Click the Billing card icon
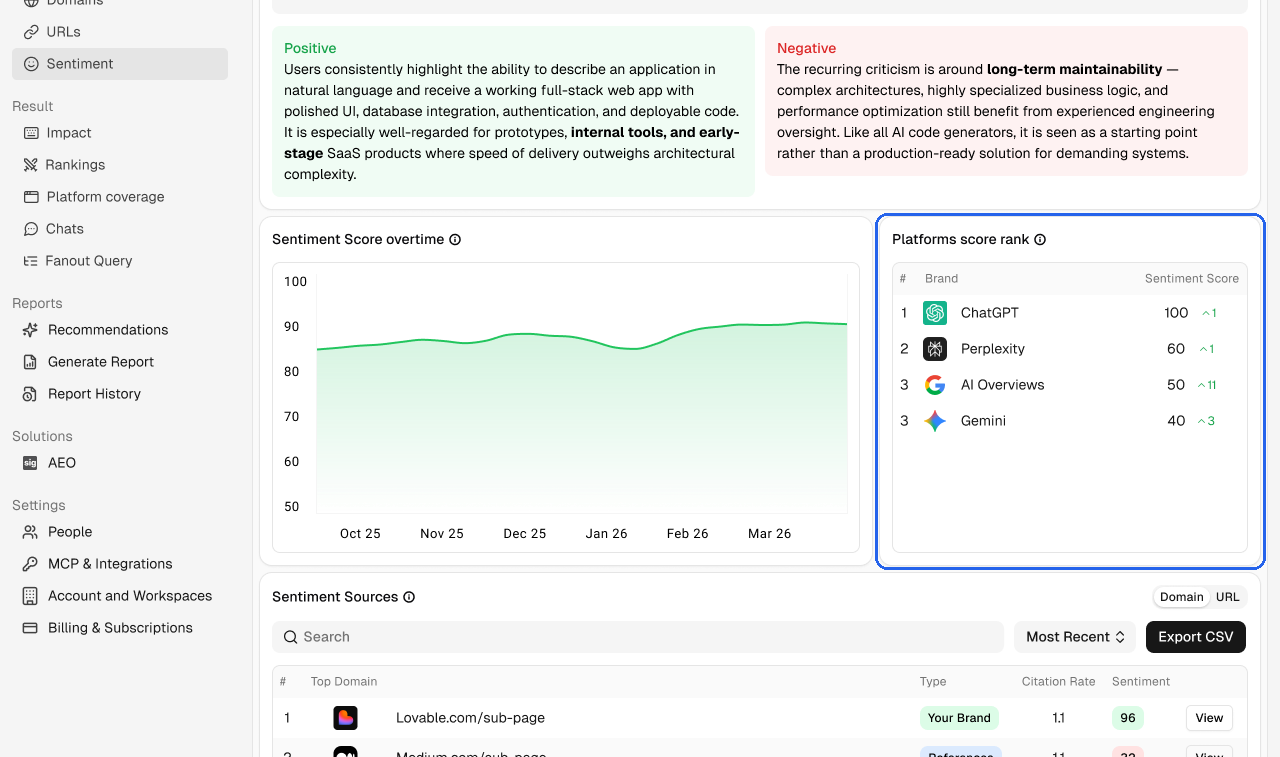The height and width of the screenshot is (757, 1280). (30, 628)
